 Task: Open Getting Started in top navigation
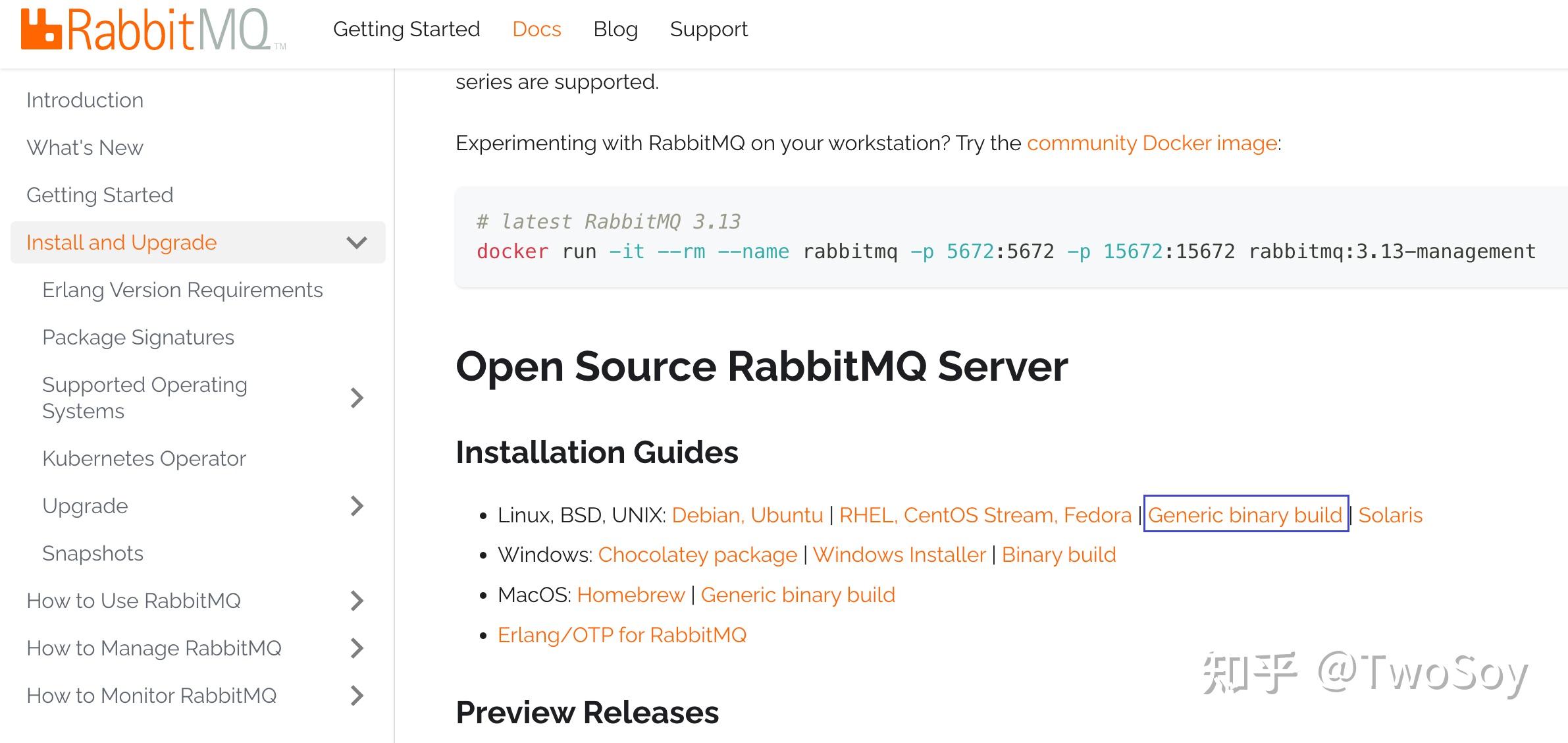(406, 29)
